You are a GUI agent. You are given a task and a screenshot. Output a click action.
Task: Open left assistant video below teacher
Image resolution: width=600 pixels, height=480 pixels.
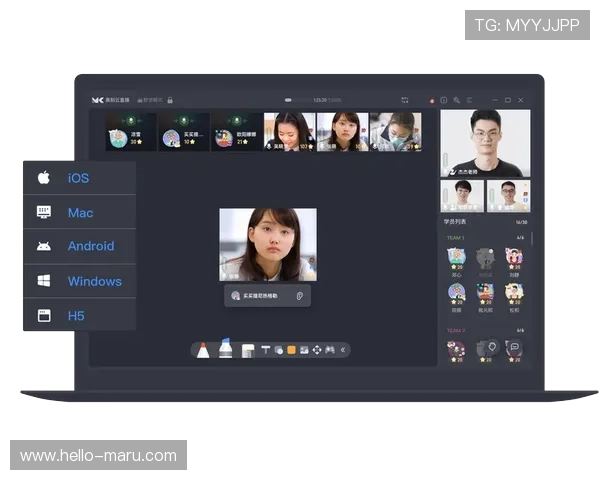click(462, 196)
